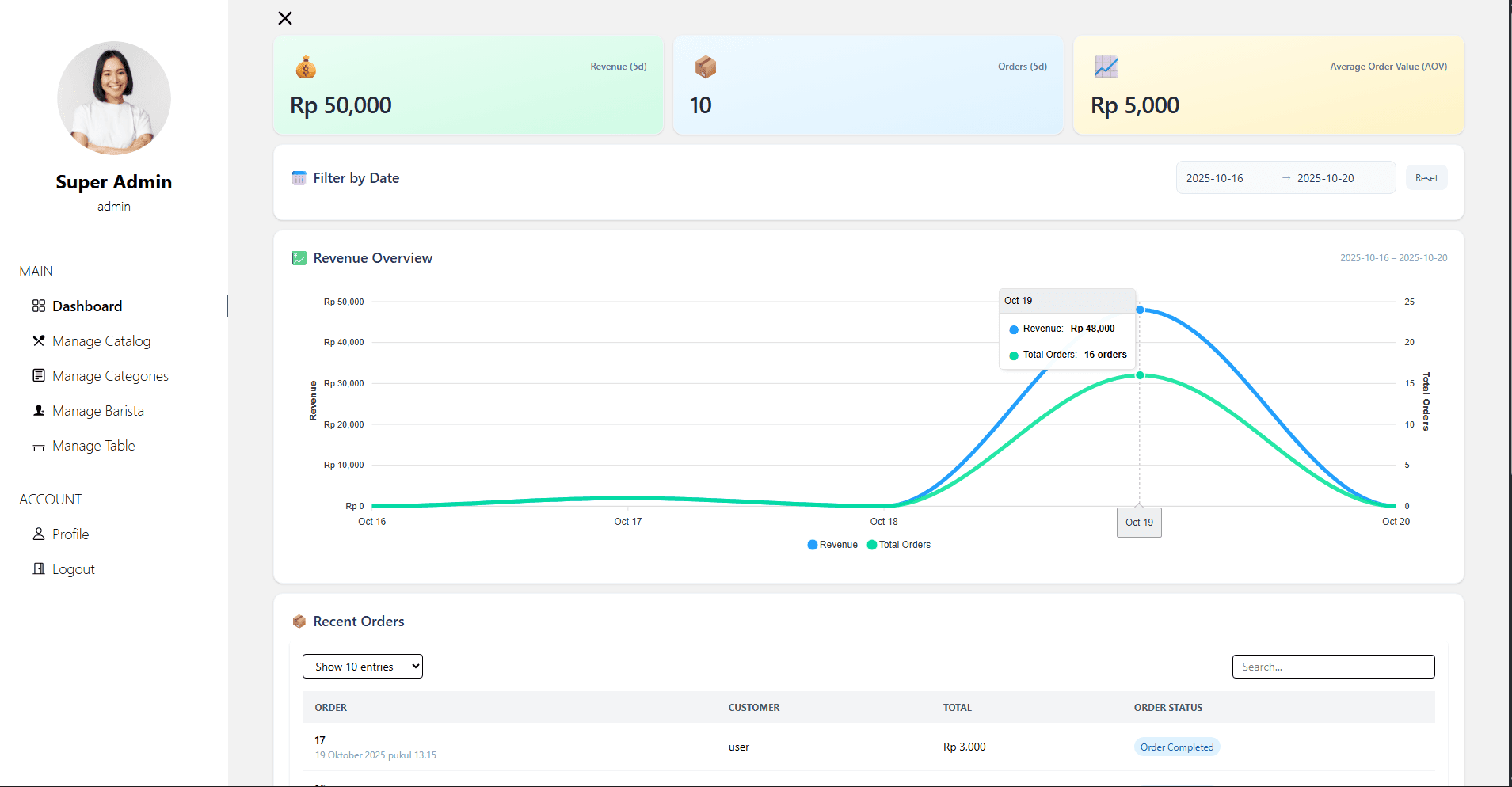Viewport: 1512px width, 787px height.
Task: Click the Profile user icon
Action: [38, 534]
